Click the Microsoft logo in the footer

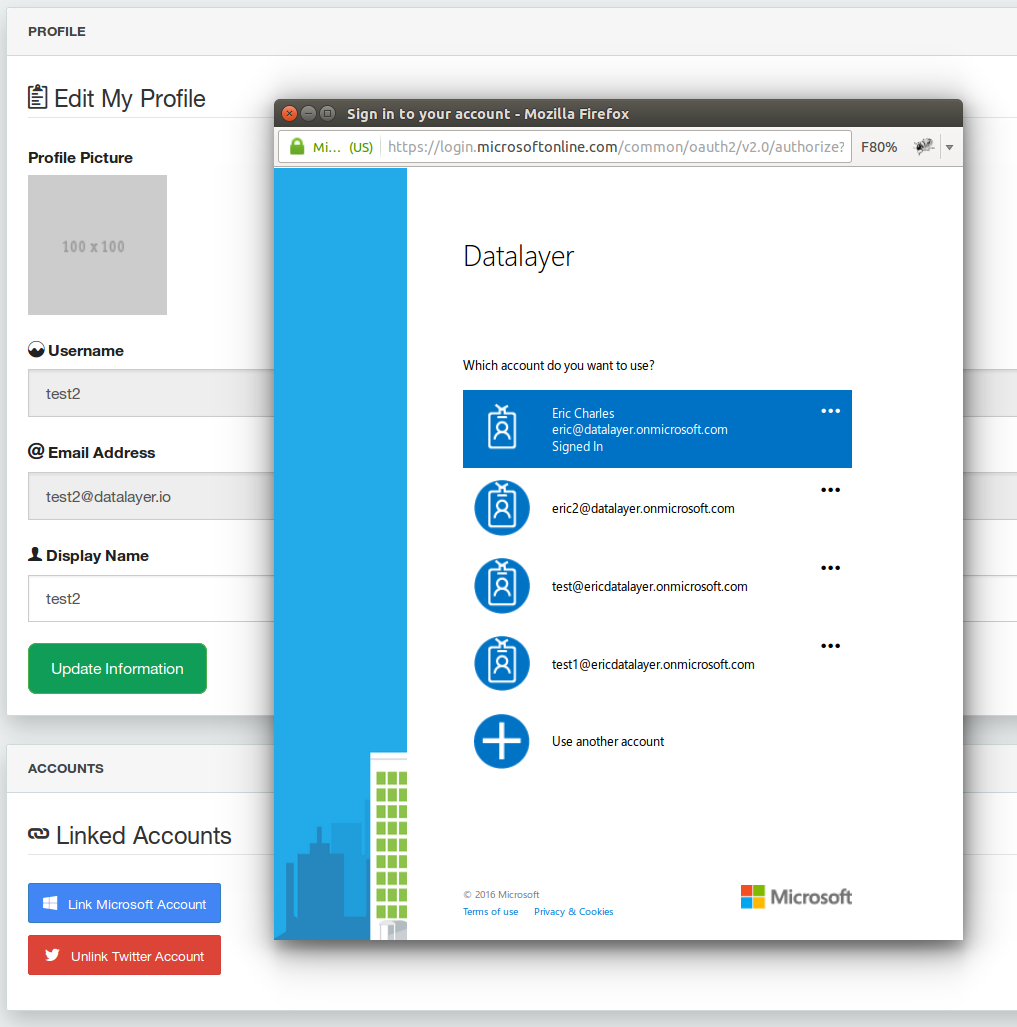(x=796, y=897)
